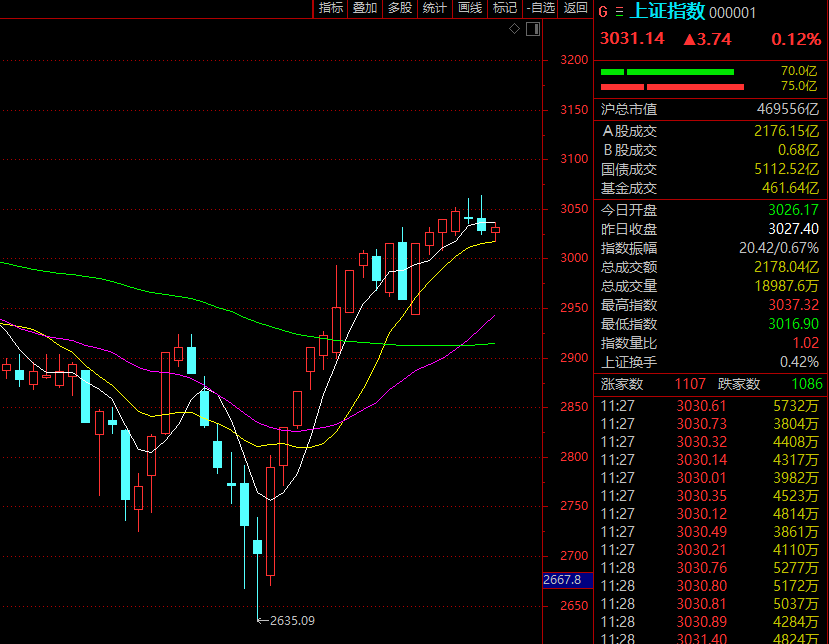Click the 总成交量 value 18987.6万
829x644 pixels.
(x=786, y=286)
